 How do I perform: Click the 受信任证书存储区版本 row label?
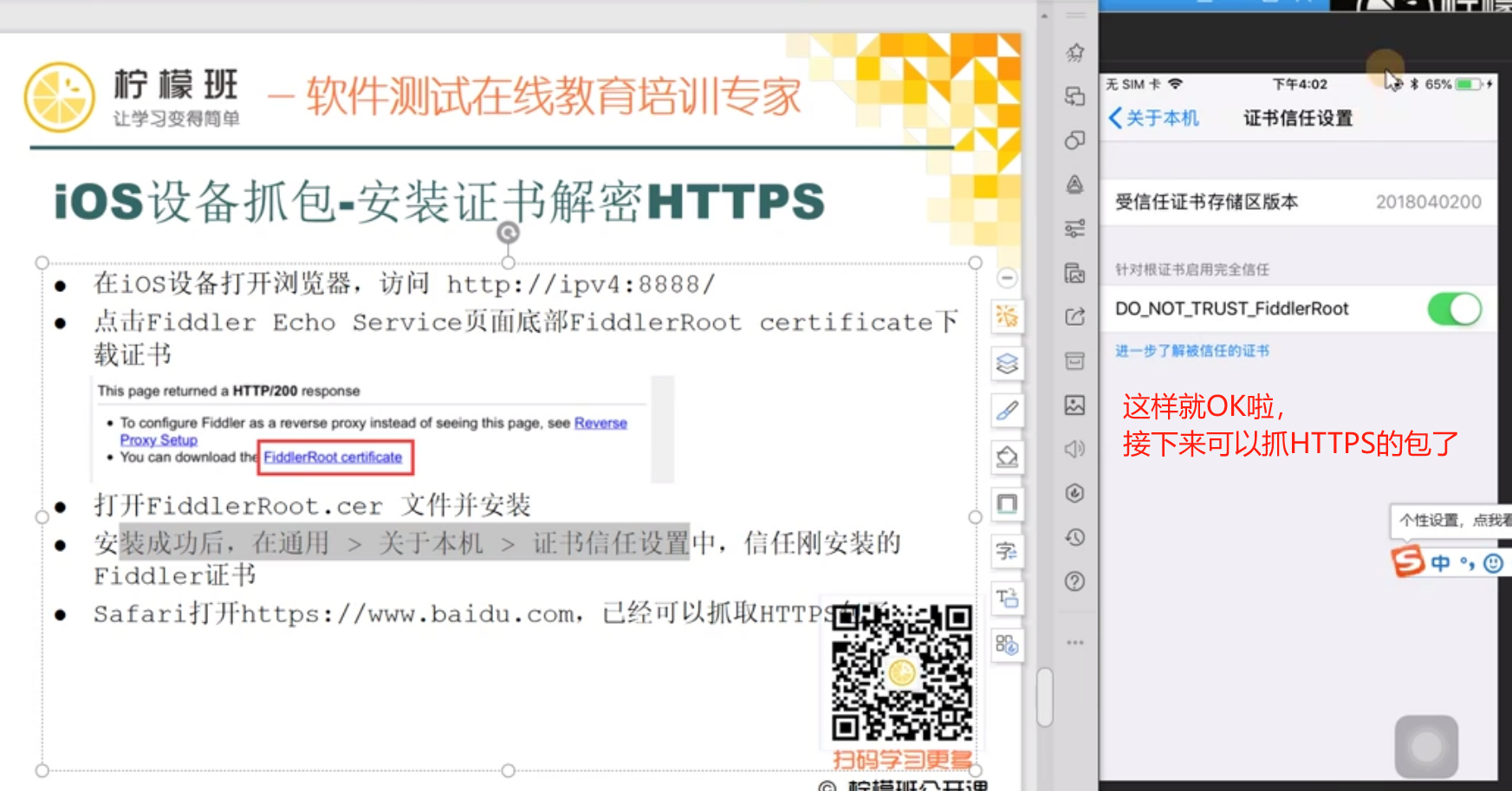[x=1207, y=202]
